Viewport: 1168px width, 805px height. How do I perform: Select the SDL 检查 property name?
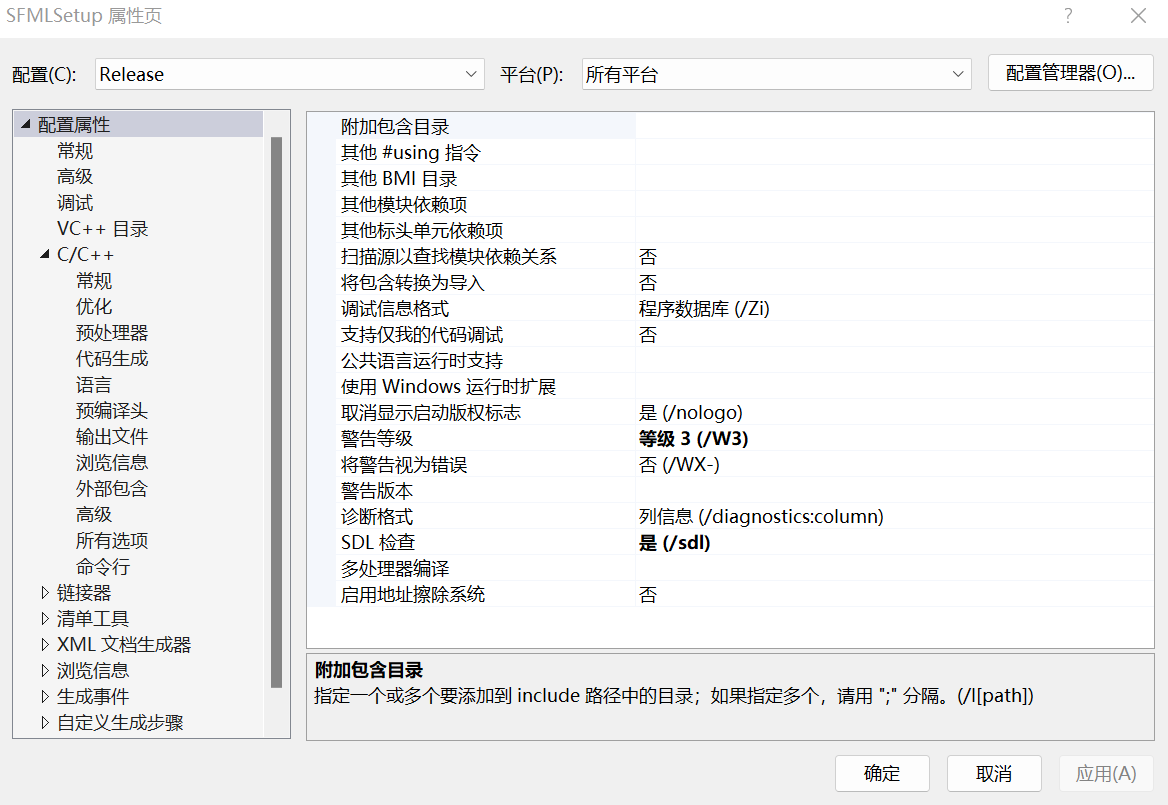(x=378, y=543)
